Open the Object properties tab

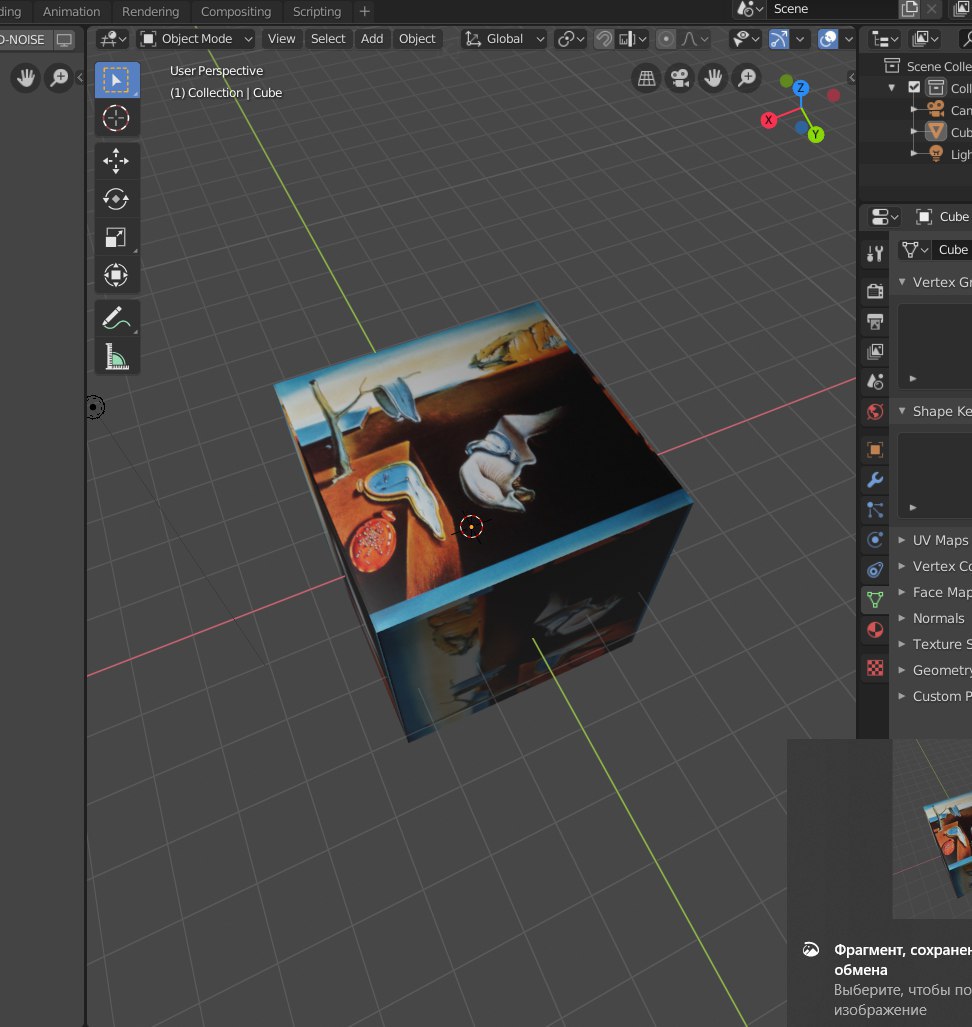coord(875,449)
